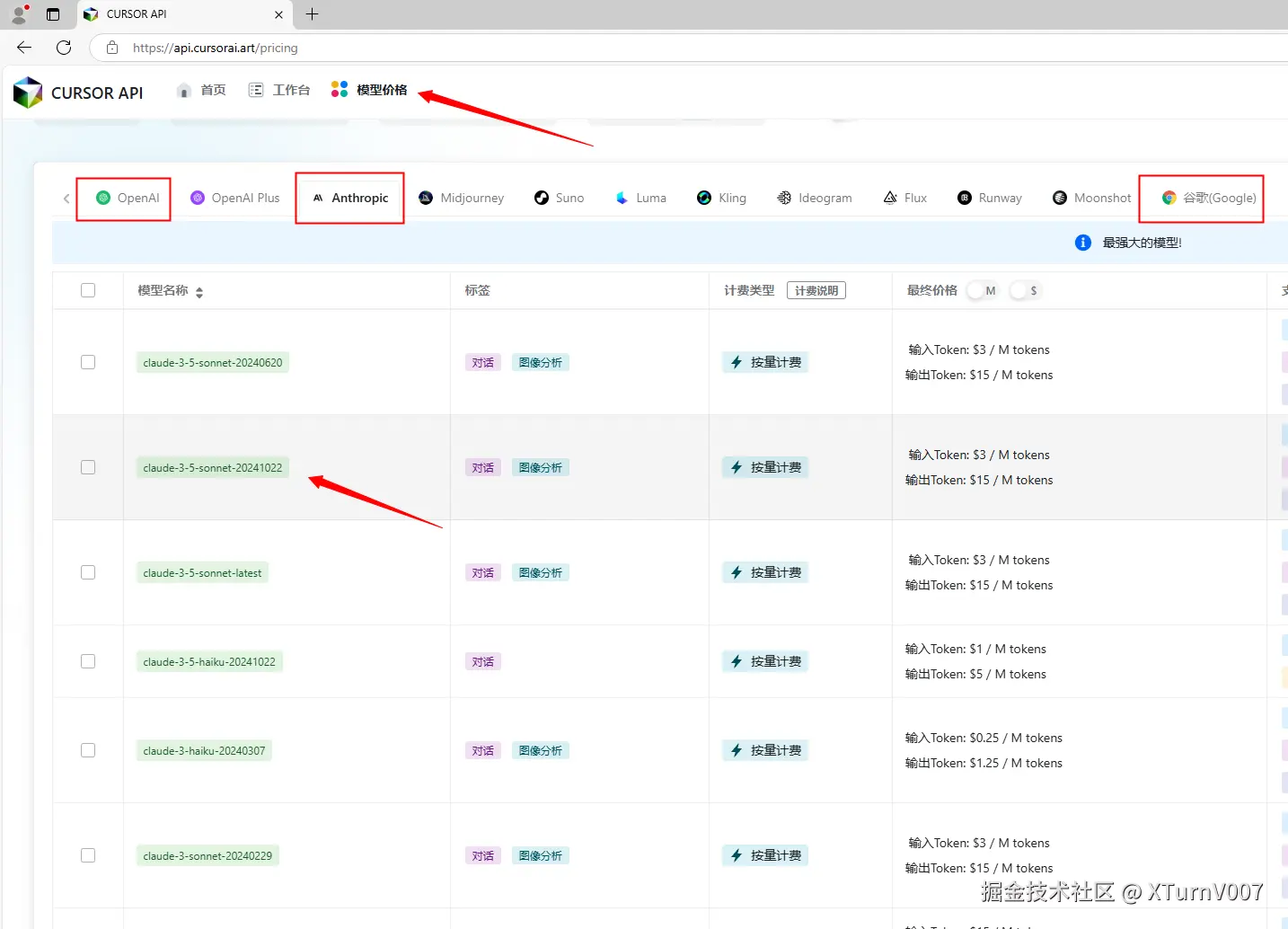Add a new browser tab
Viewport: 1288px width, 929px height.
312,14
